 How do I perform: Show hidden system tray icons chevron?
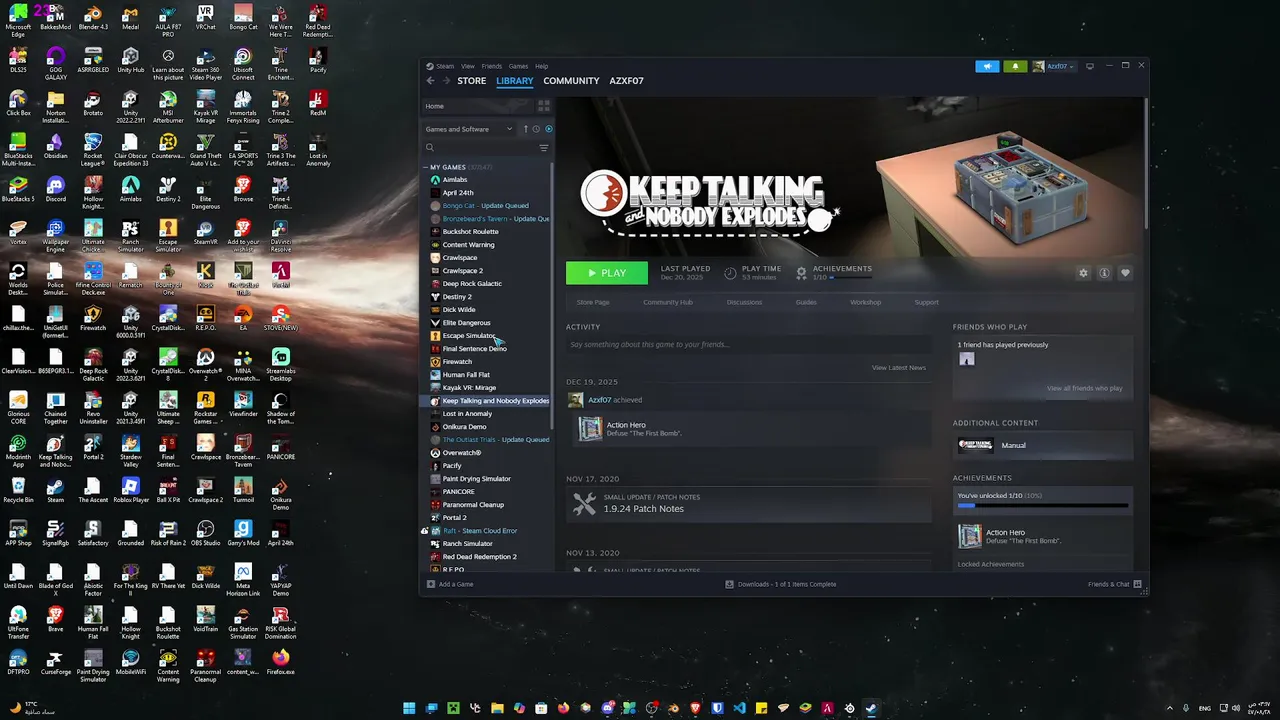click(x=1171, y=708)
